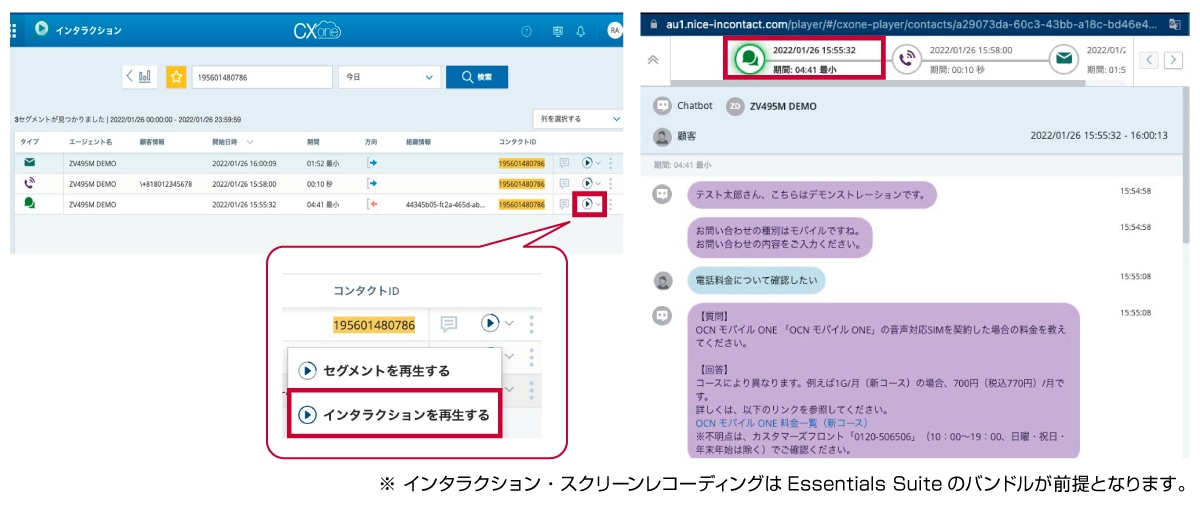
Task: Click the comment icon in the zoomed callout
Action: (x=450, y=324)
